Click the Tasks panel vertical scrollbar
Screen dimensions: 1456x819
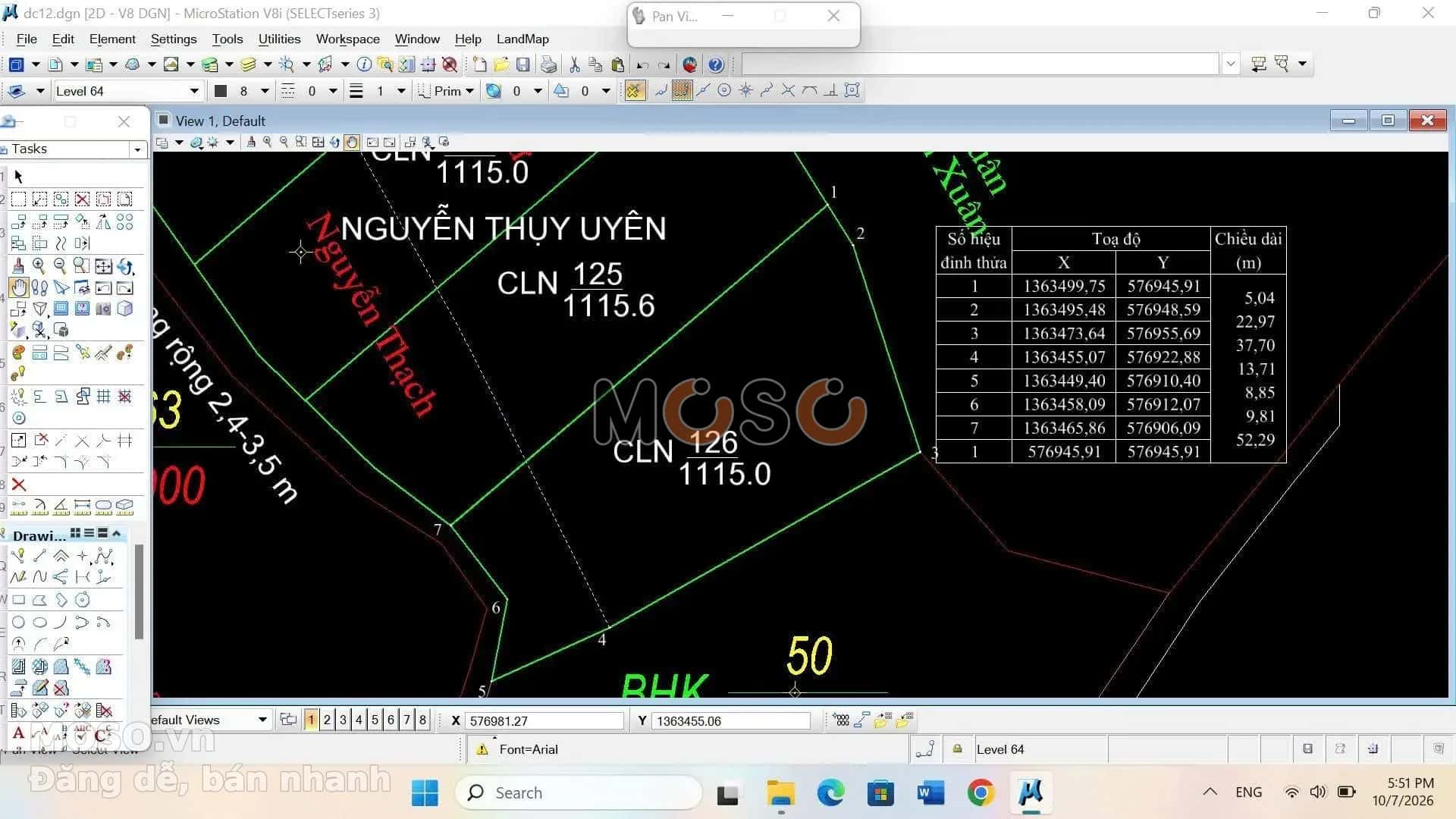[x=139, y=591]
